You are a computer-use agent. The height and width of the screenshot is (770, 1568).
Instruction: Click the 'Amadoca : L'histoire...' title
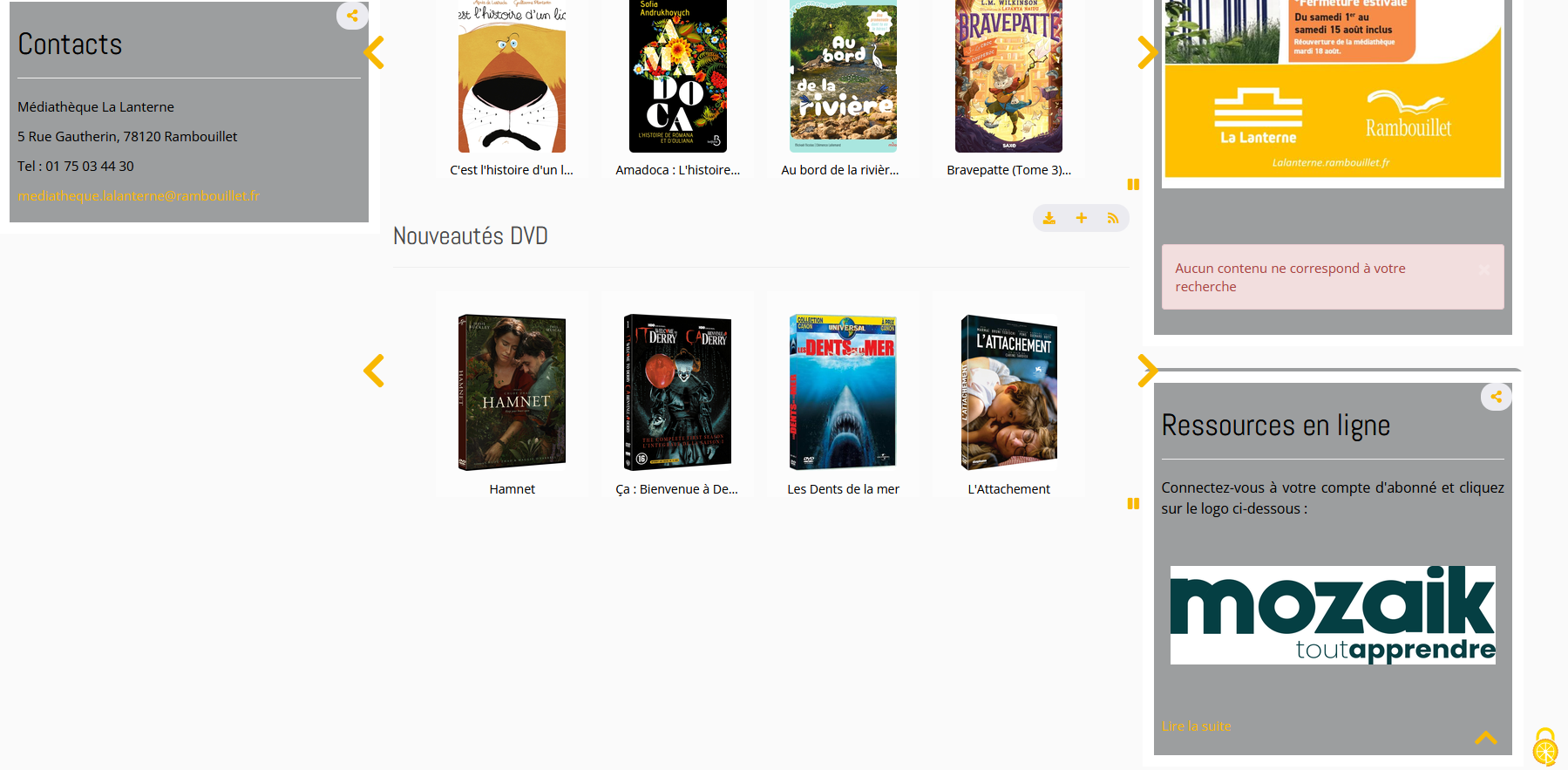tap(677, 170)
